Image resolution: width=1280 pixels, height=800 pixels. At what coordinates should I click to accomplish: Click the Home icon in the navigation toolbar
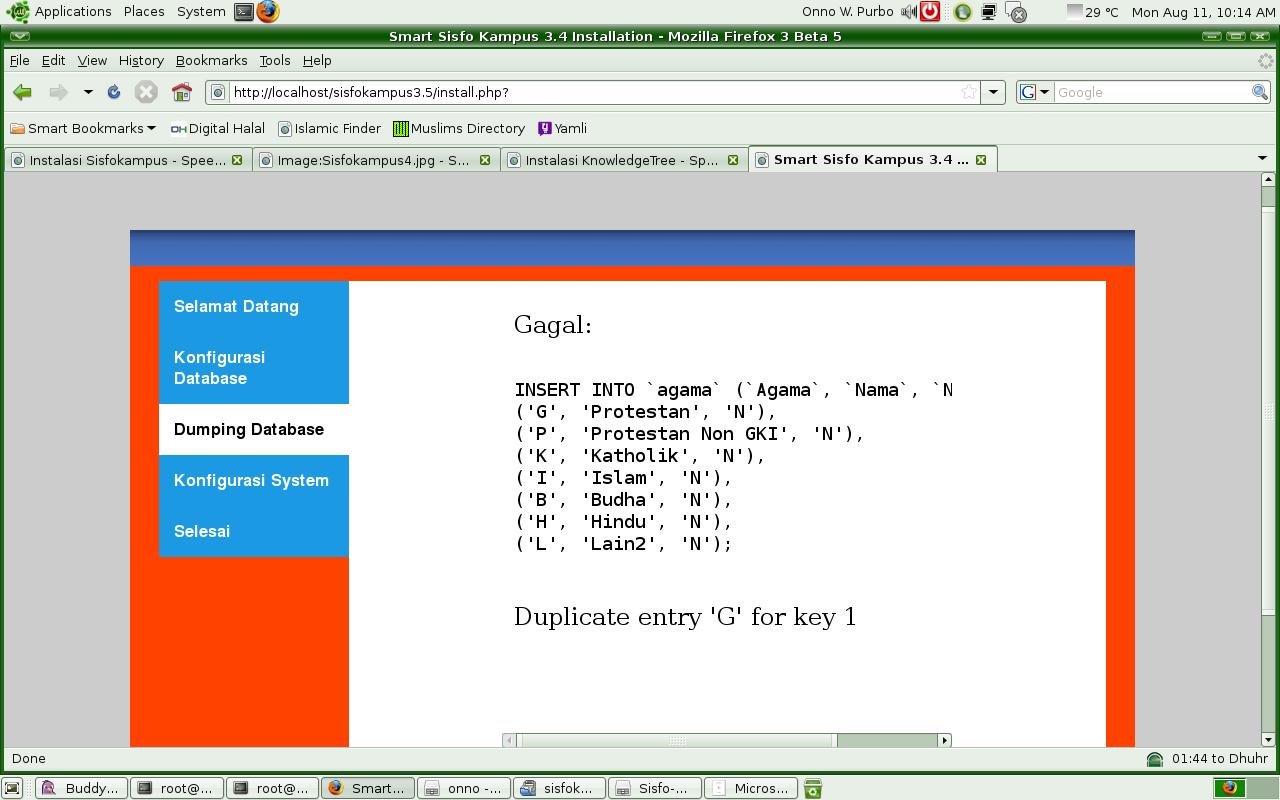tap(181, 92)
